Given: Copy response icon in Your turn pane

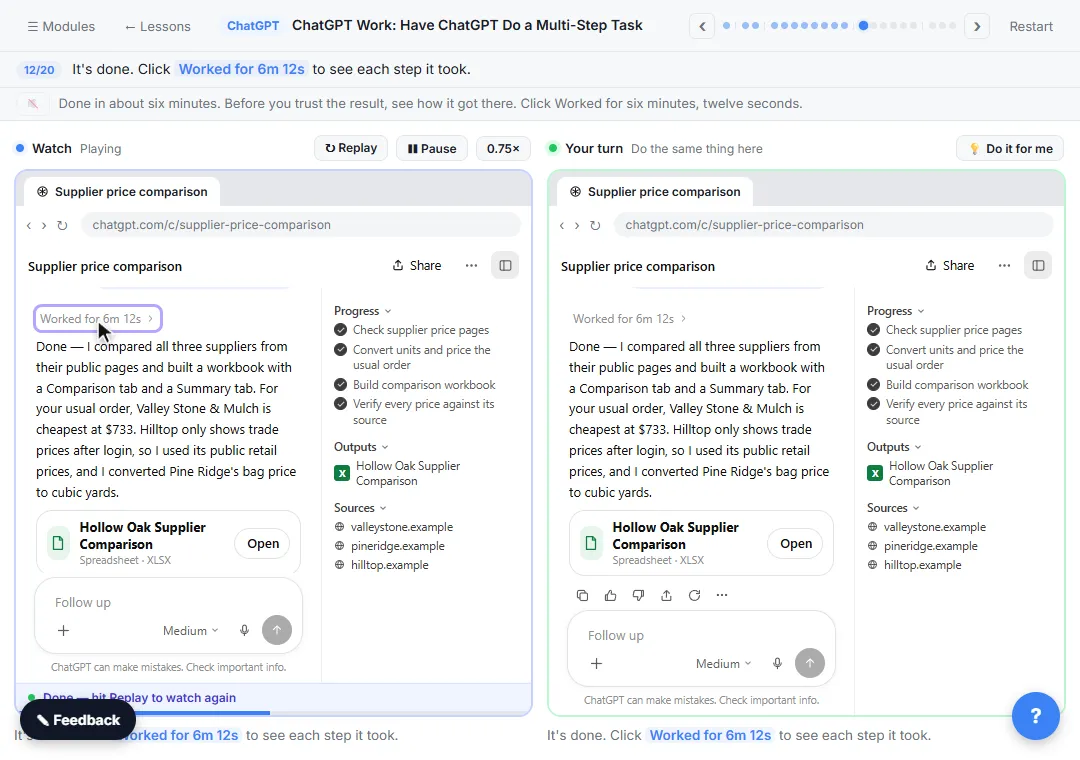Looking at the screenshot, I should point(582,595).
